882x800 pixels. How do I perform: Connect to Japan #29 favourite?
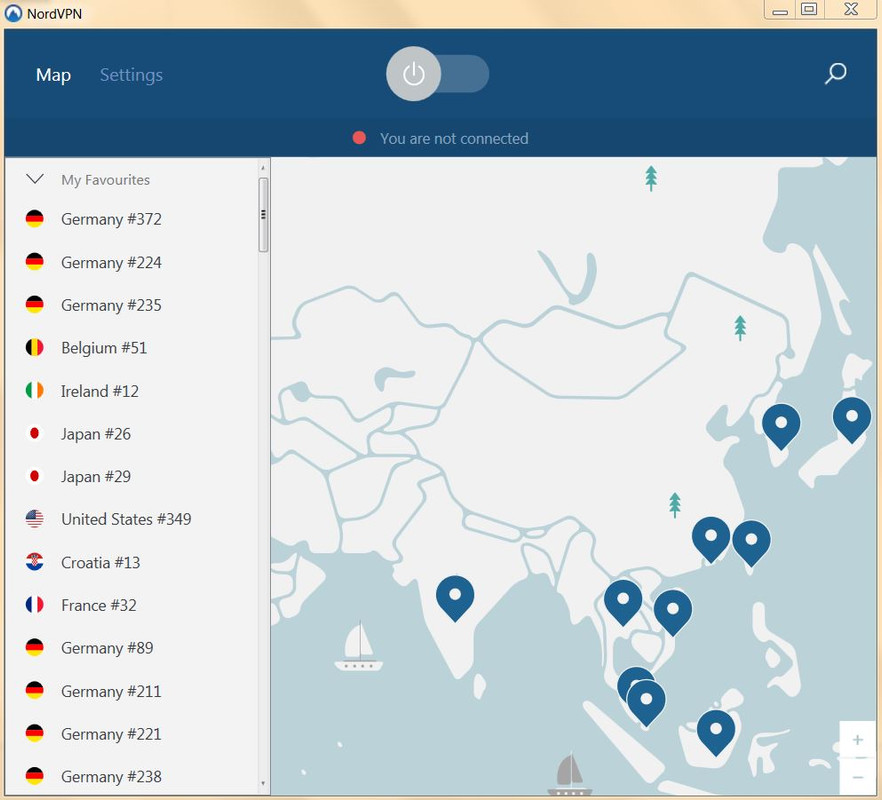(131, 477)
